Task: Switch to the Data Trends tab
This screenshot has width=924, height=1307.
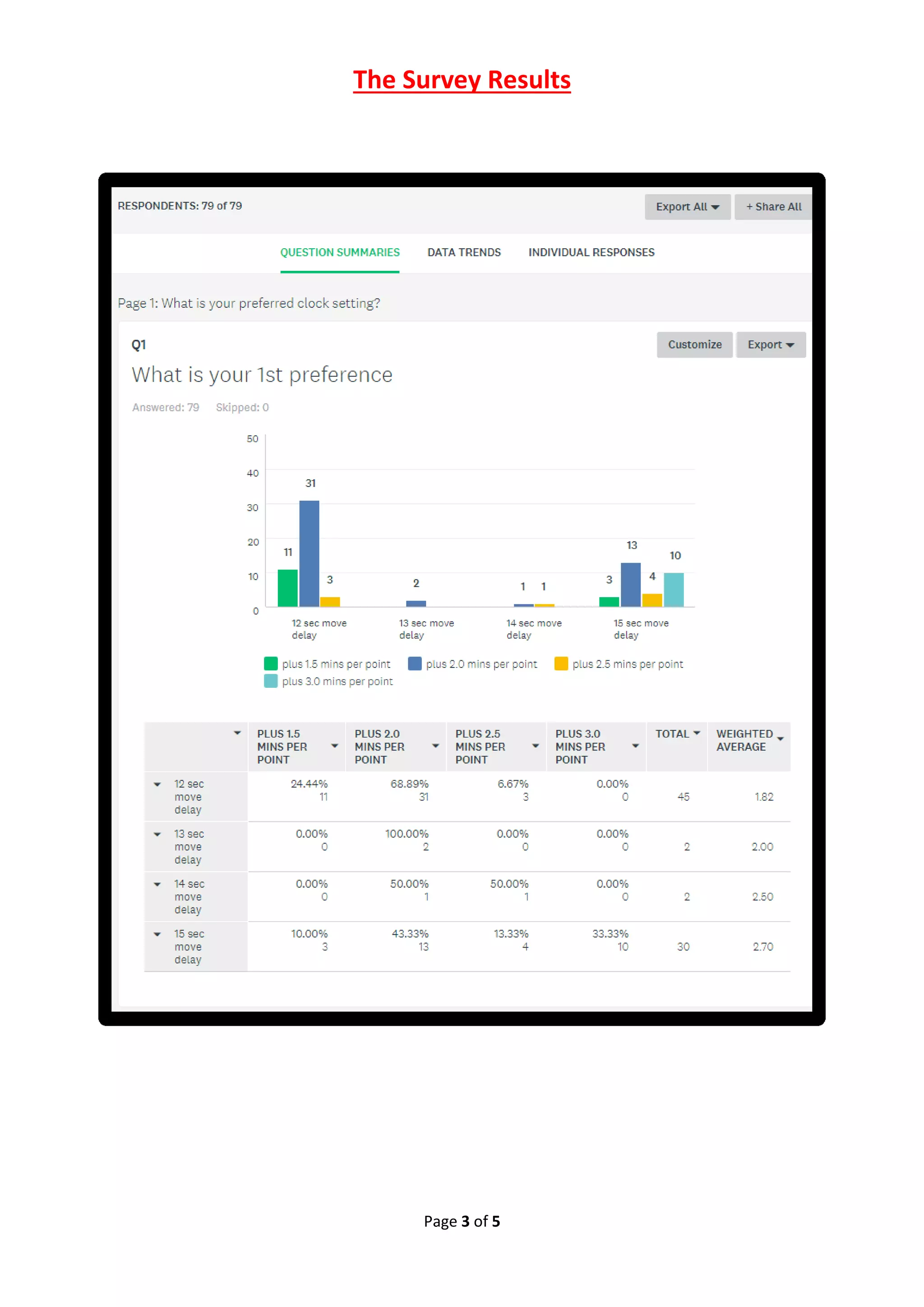Action: [464, 252]
